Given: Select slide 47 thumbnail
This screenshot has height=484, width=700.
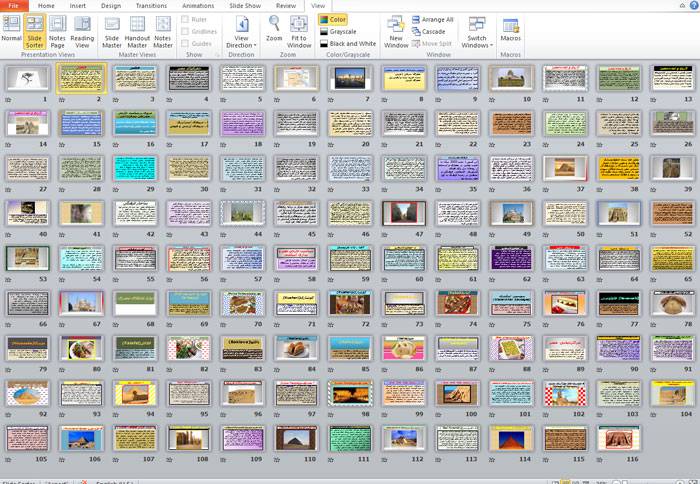Looking at the screenshot, I should tap(404, 213).
